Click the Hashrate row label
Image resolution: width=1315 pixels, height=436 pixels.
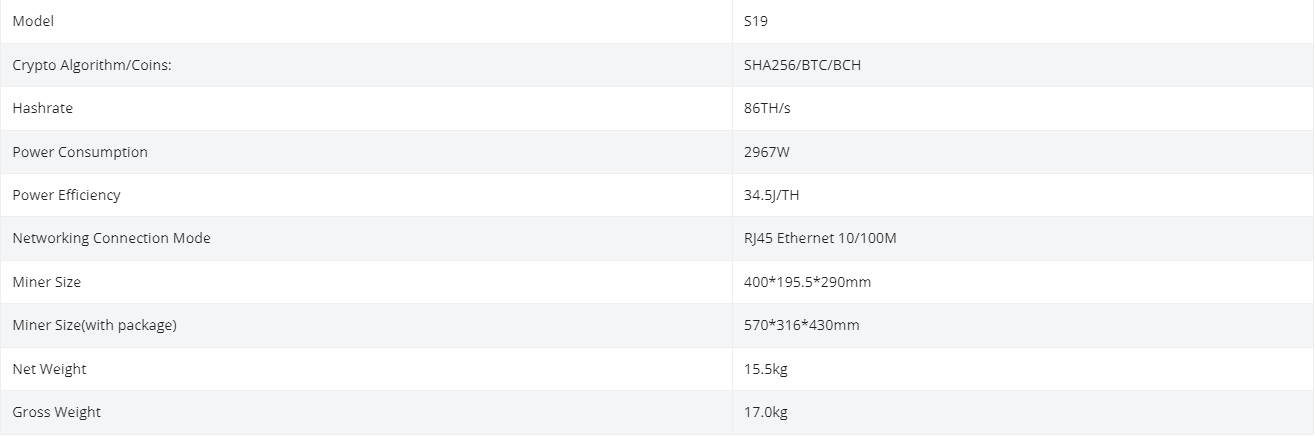pyautogui.click(x=43, y=108)
